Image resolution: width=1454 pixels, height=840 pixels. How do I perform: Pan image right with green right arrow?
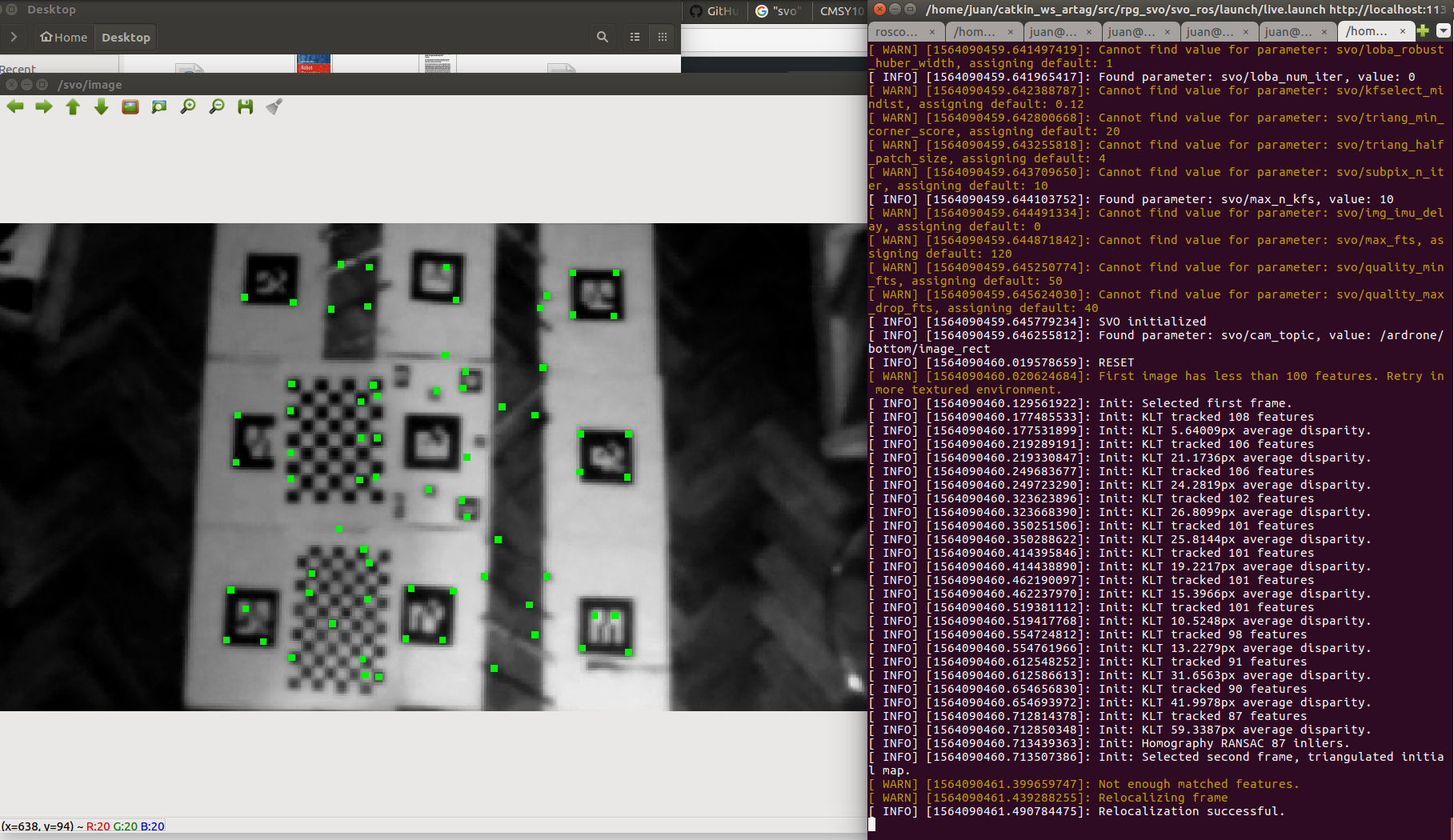(44, 106)
